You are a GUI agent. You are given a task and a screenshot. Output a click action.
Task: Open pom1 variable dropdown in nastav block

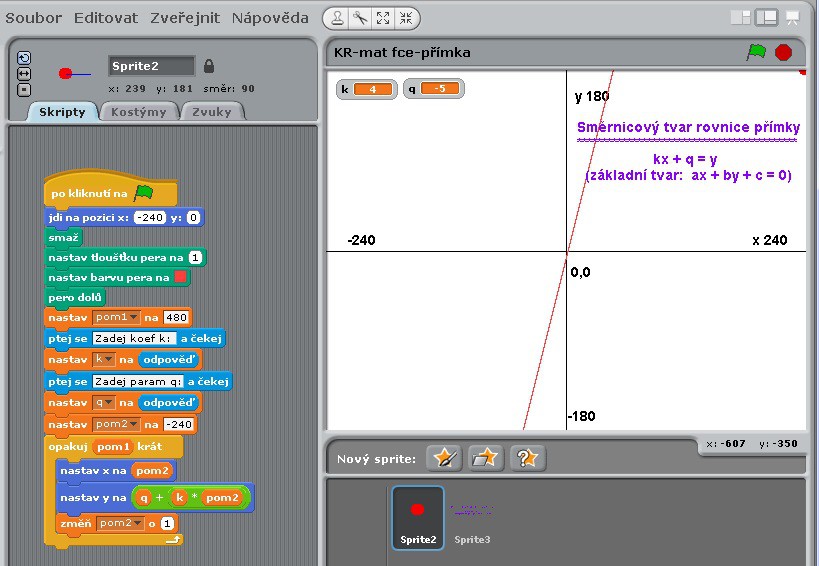coord(134,317)
